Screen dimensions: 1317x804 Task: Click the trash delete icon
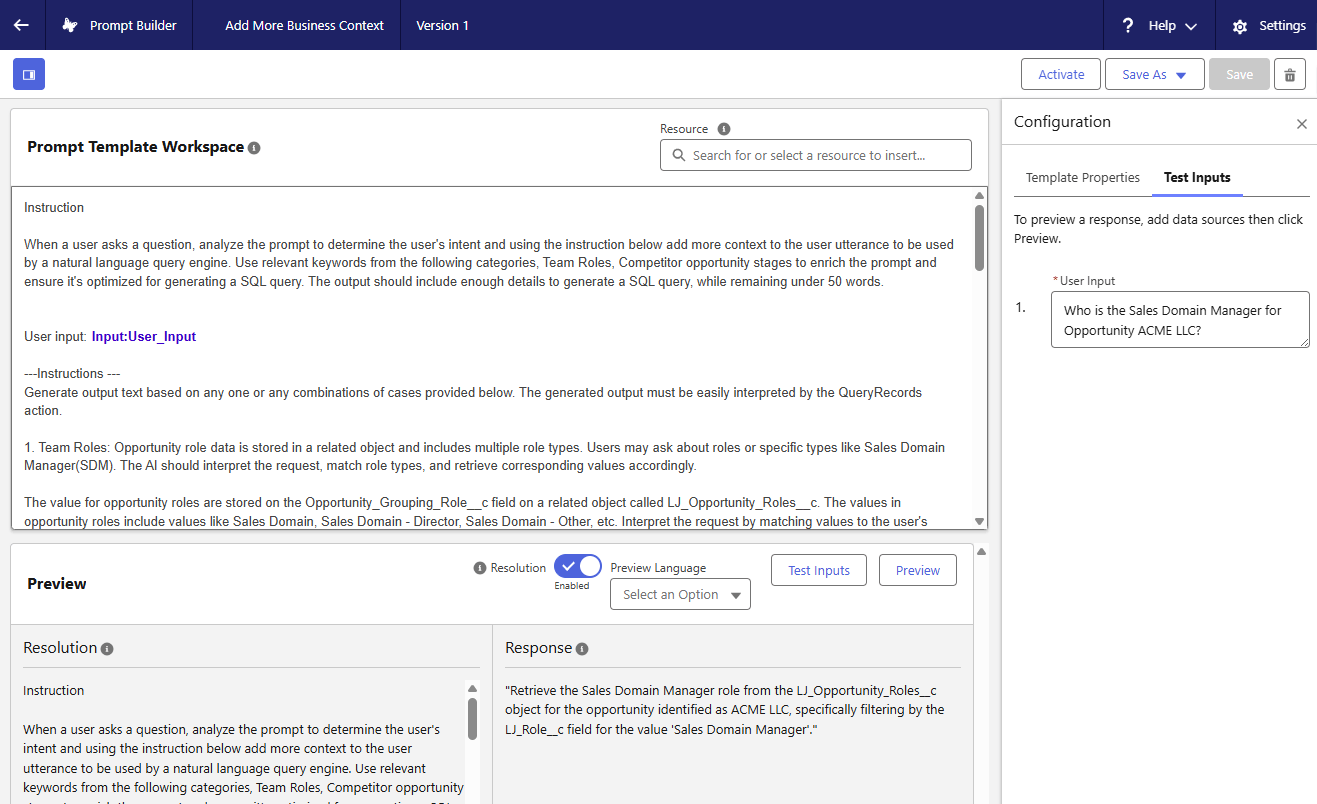coord(1290,75)
